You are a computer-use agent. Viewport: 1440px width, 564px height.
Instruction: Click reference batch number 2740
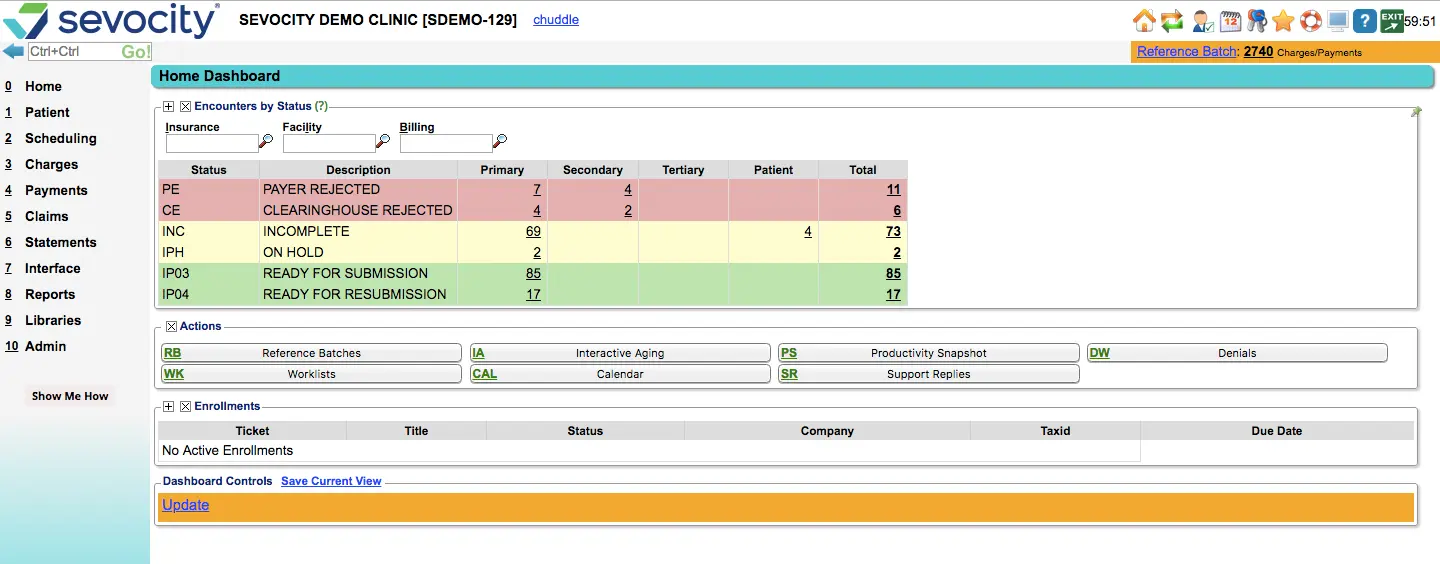(x=1258, y=52)
